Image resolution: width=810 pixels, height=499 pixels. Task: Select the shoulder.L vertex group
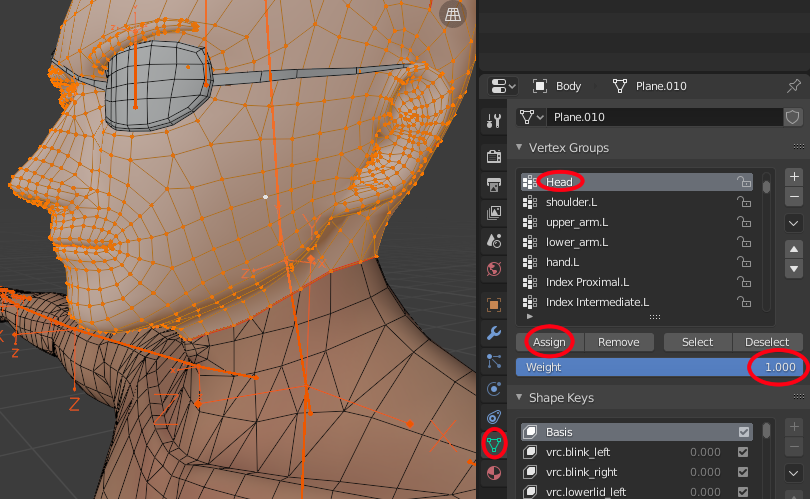[x=636, y=202]
